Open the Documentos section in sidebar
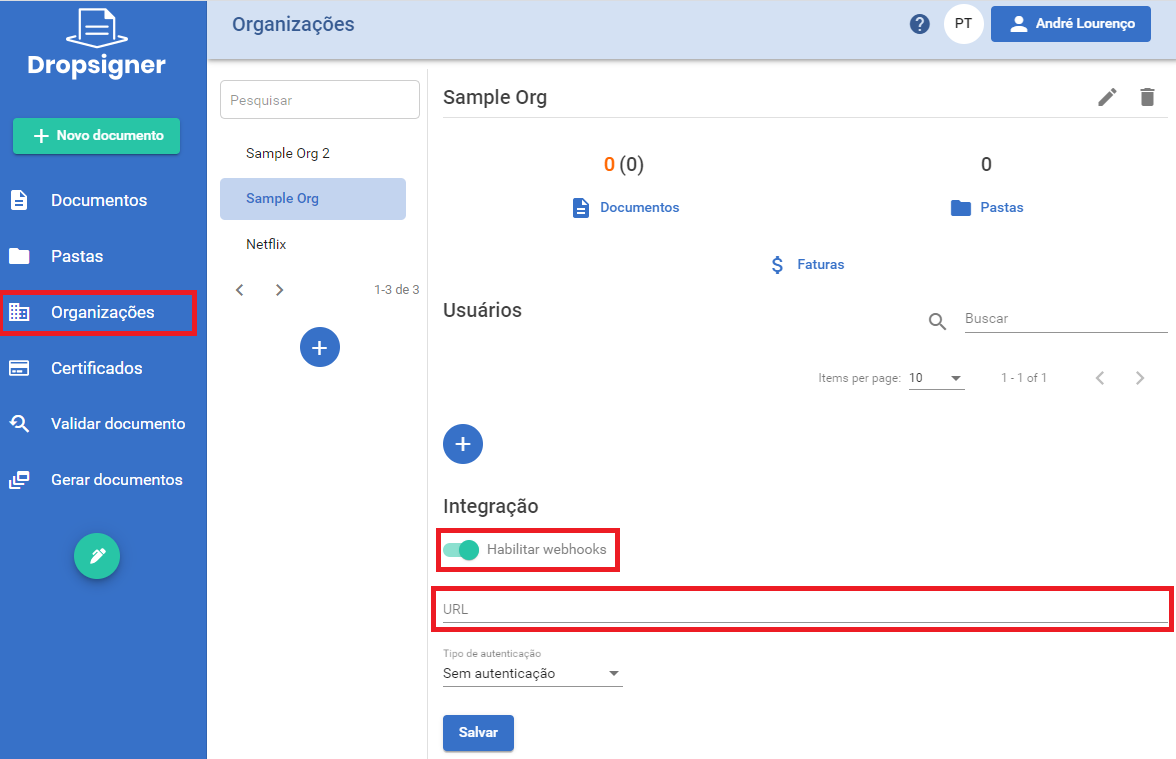Viewport: 1176px width, 759px height. (100, 200)
